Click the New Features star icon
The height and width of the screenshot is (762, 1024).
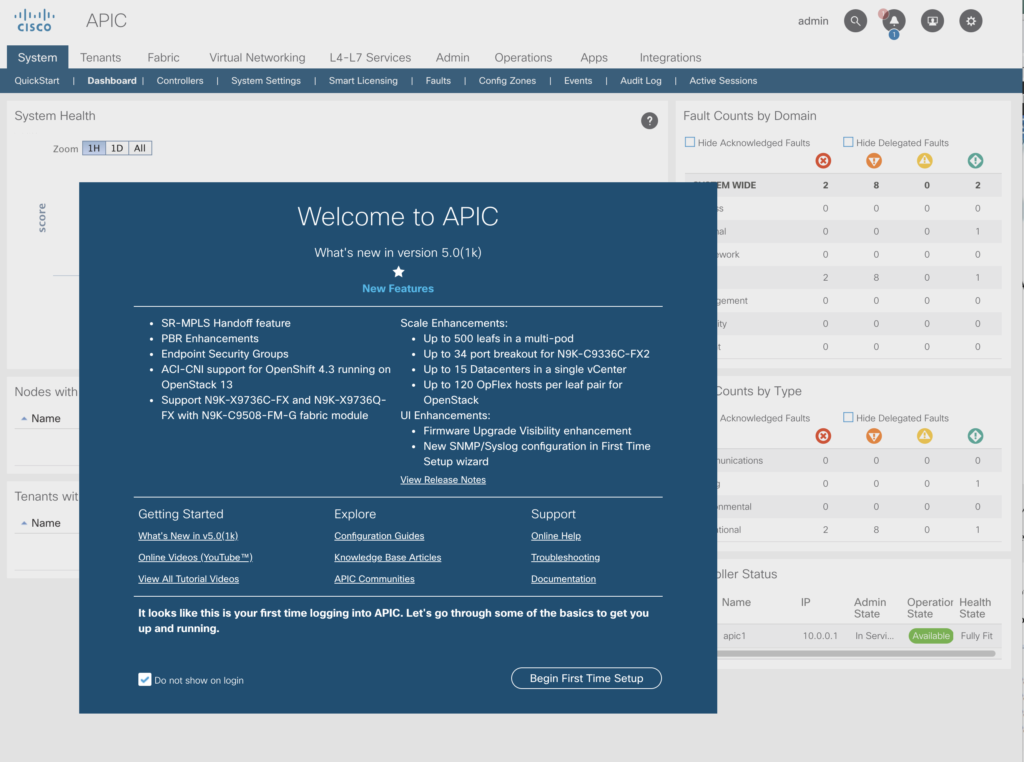pyautogui.click(x=398, y=272)
